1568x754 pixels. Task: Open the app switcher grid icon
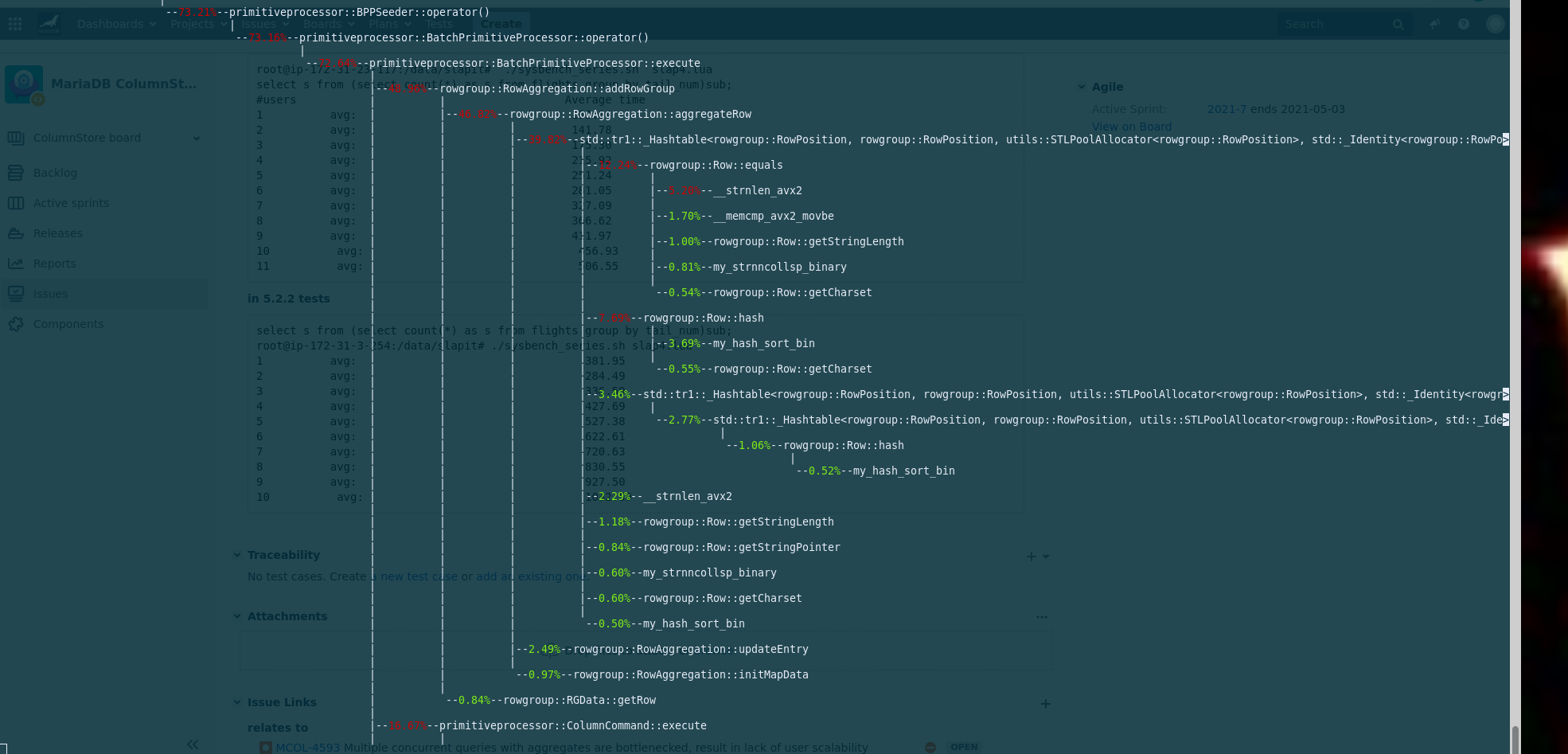(x=15, y=24)
